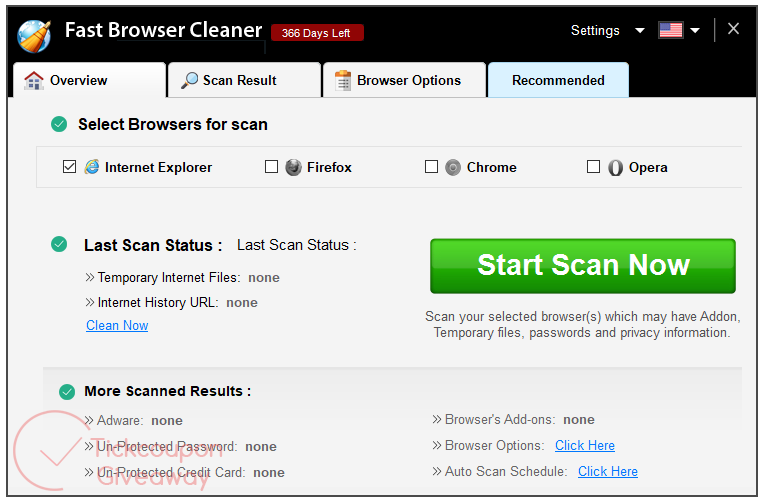
Task: Click the Internet Explorer label text
Action: pos(158,167)
